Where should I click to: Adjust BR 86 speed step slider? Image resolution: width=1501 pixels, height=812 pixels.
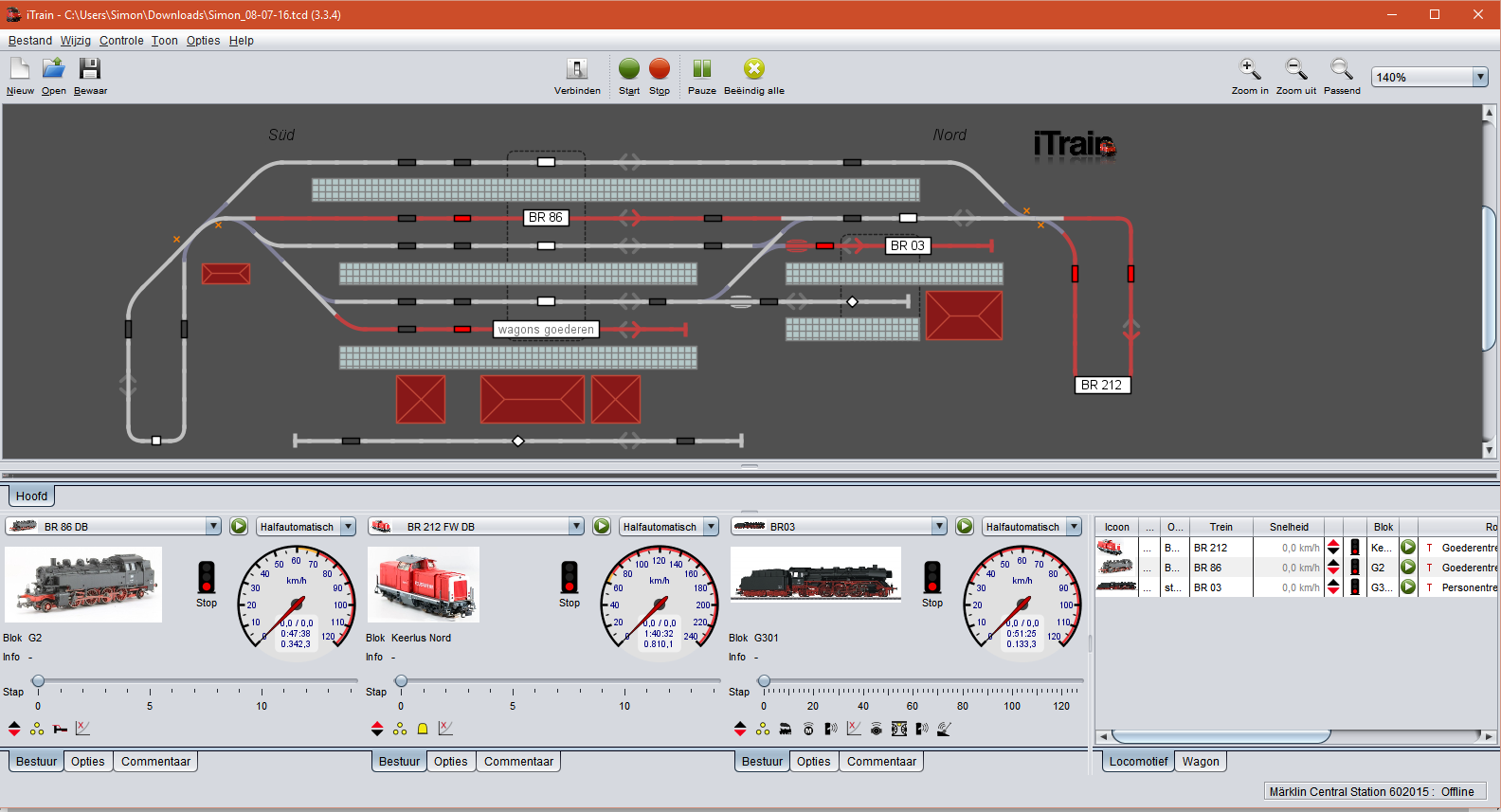point(38,681)
